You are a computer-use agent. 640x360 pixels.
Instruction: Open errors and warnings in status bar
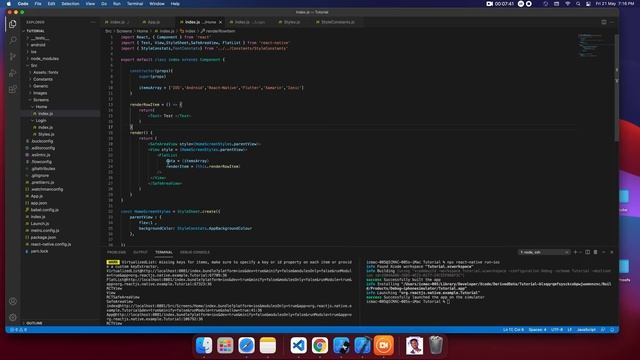point(18,330)
